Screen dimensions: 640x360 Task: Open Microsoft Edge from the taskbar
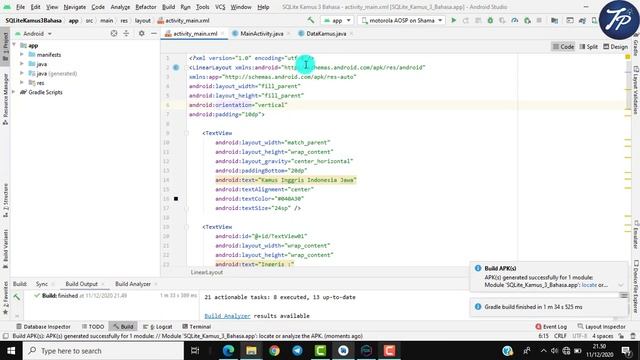(228, 351)
